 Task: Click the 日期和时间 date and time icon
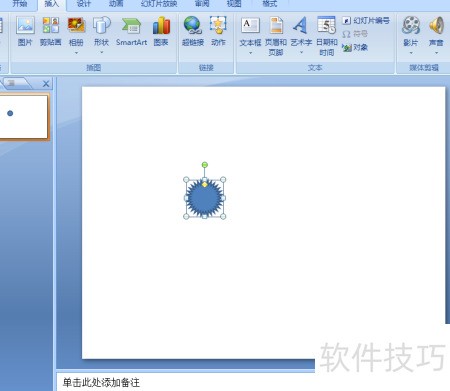coord(327,36)
